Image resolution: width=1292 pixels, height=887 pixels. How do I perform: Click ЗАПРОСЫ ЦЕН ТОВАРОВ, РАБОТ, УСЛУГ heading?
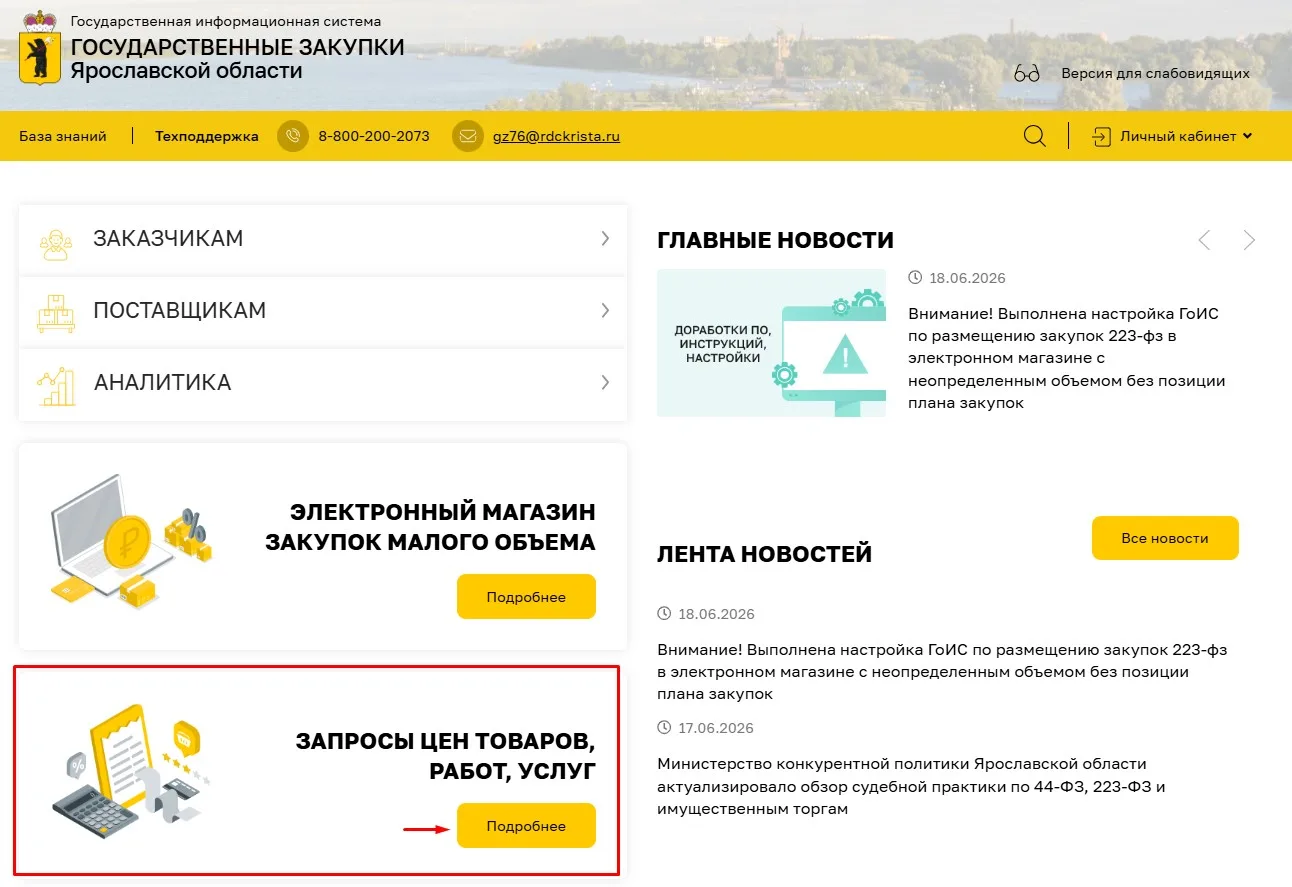pyautogui.click(x=445, y=756)
